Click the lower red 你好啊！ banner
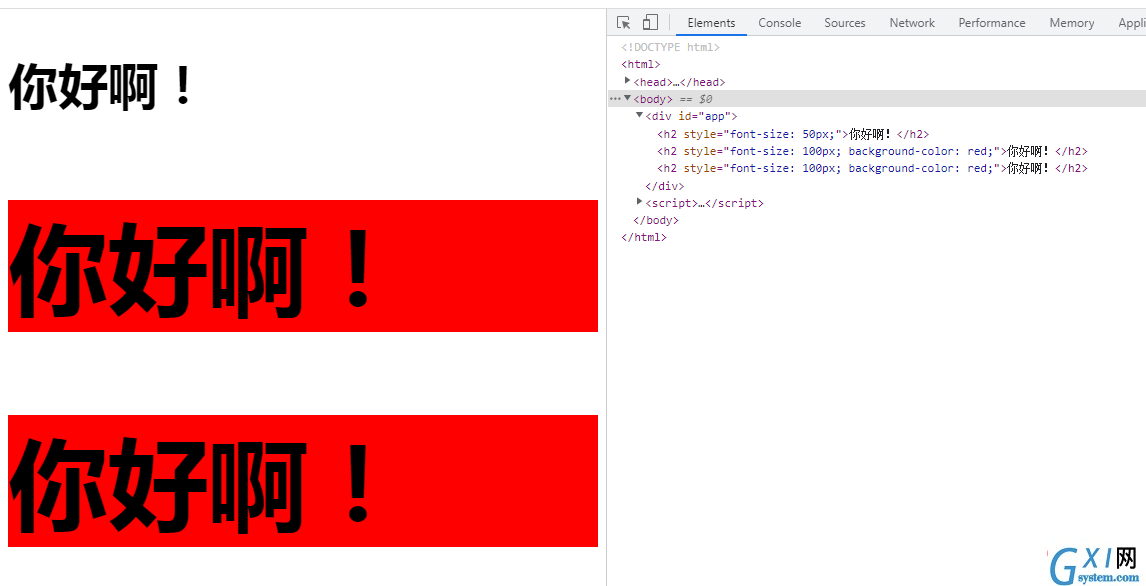The width and height of the screenshot is (1146, 586). [x=303, y=481]
